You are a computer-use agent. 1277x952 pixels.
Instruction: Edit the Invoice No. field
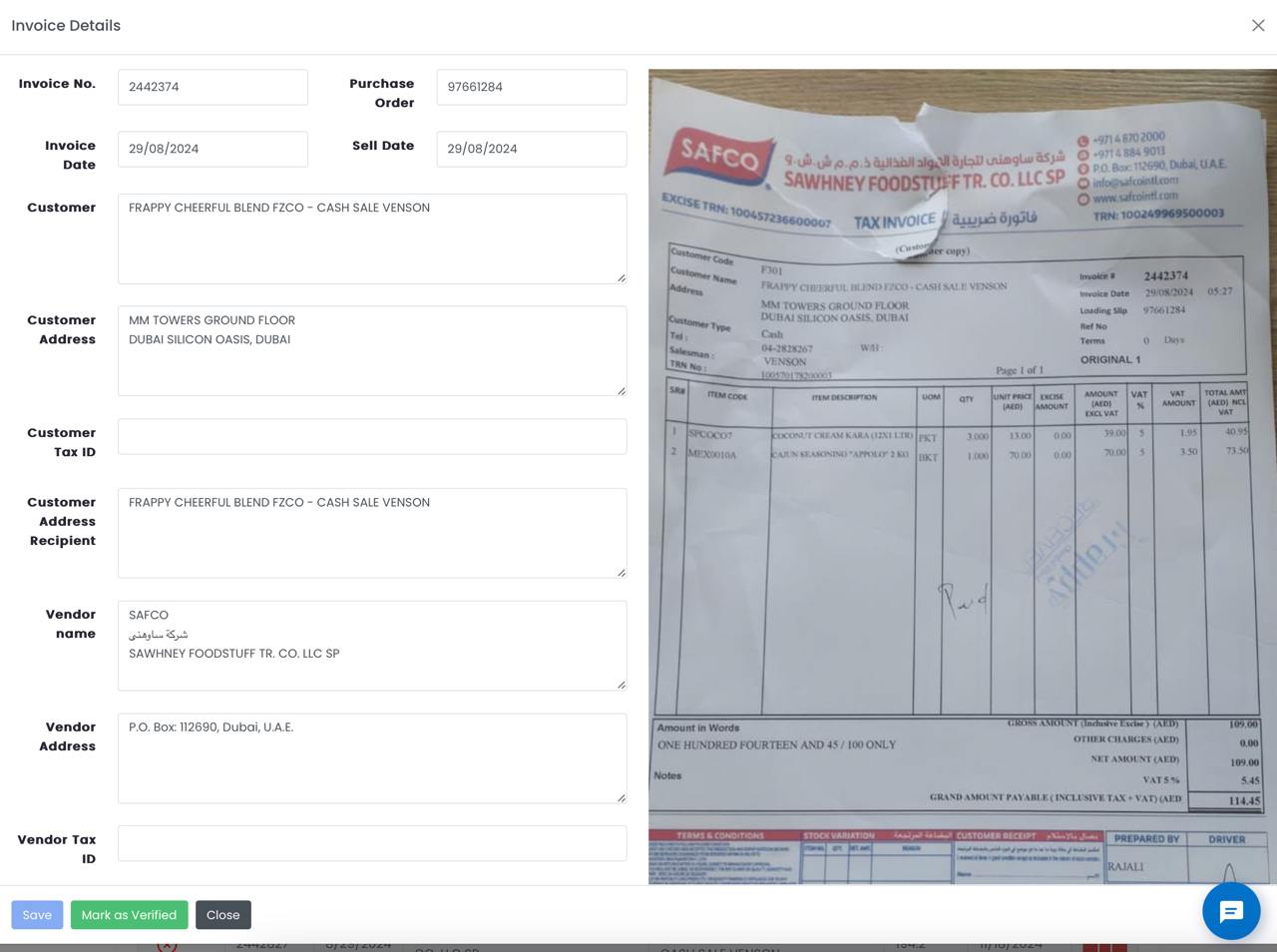coord(213,87)
